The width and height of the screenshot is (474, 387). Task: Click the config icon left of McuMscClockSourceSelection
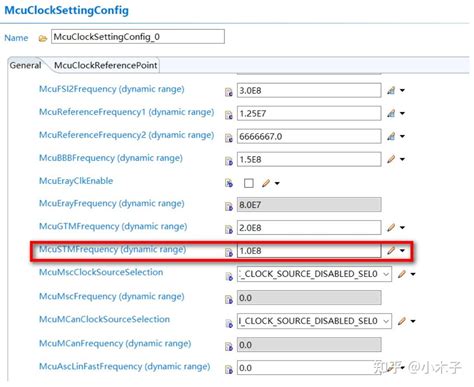(x=229, y=276)
